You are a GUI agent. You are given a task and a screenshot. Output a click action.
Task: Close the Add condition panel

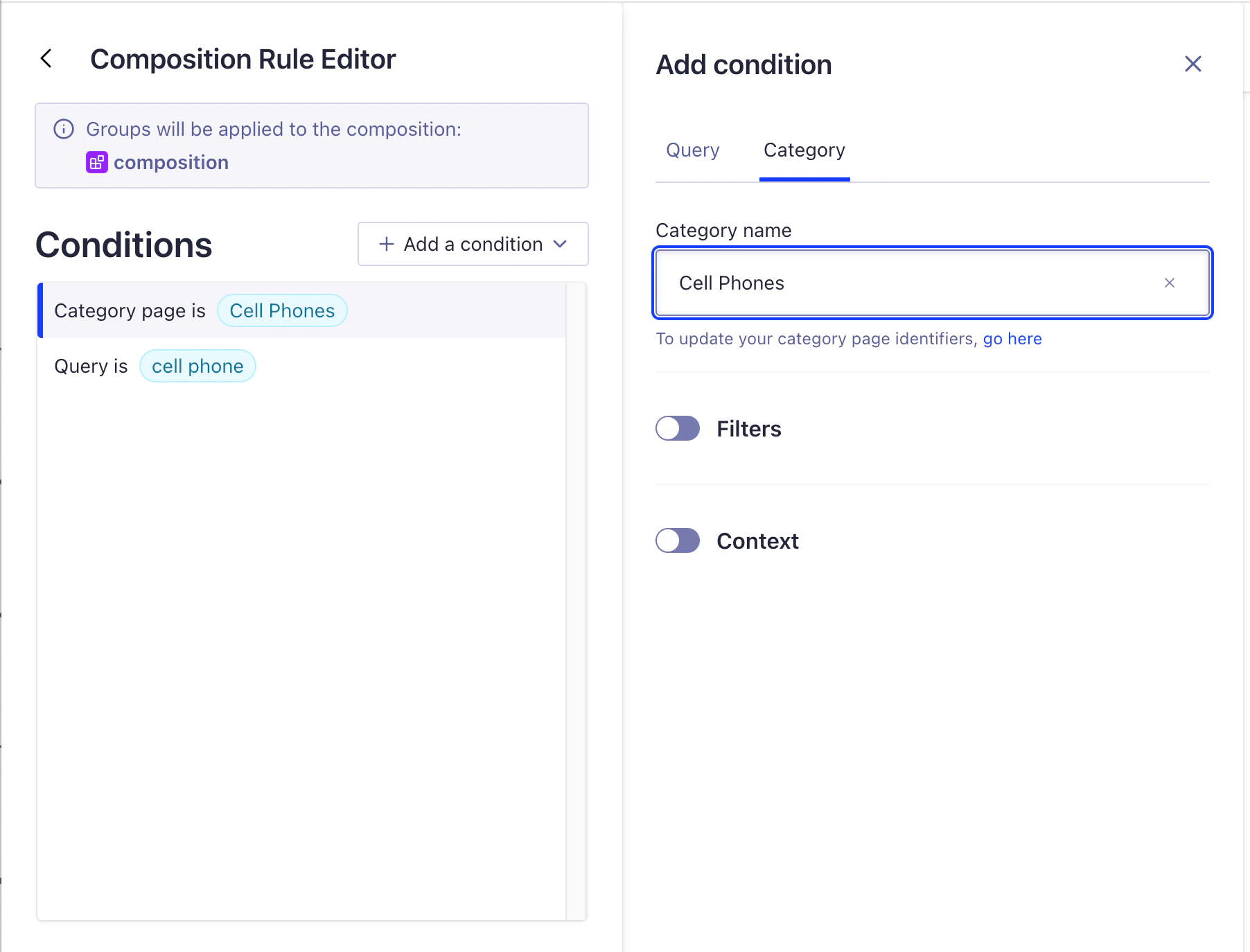coord(1193,64)
